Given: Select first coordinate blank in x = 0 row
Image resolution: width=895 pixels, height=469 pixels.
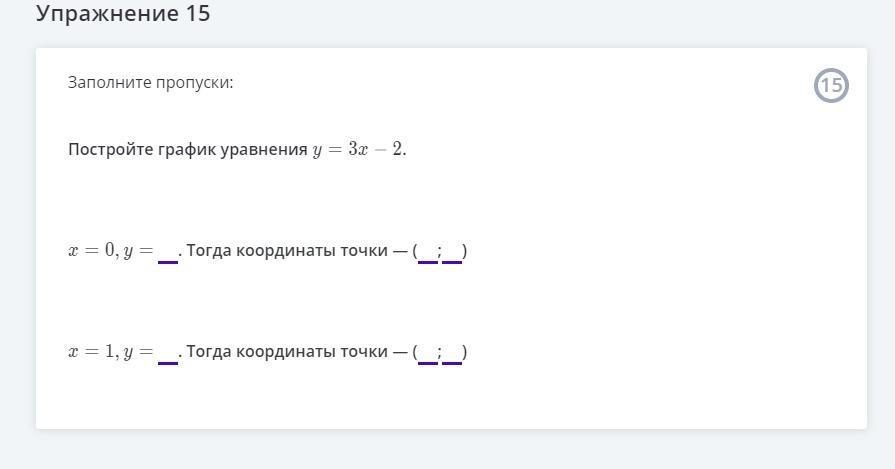Looking at the screenshot, I should point(428,252).
